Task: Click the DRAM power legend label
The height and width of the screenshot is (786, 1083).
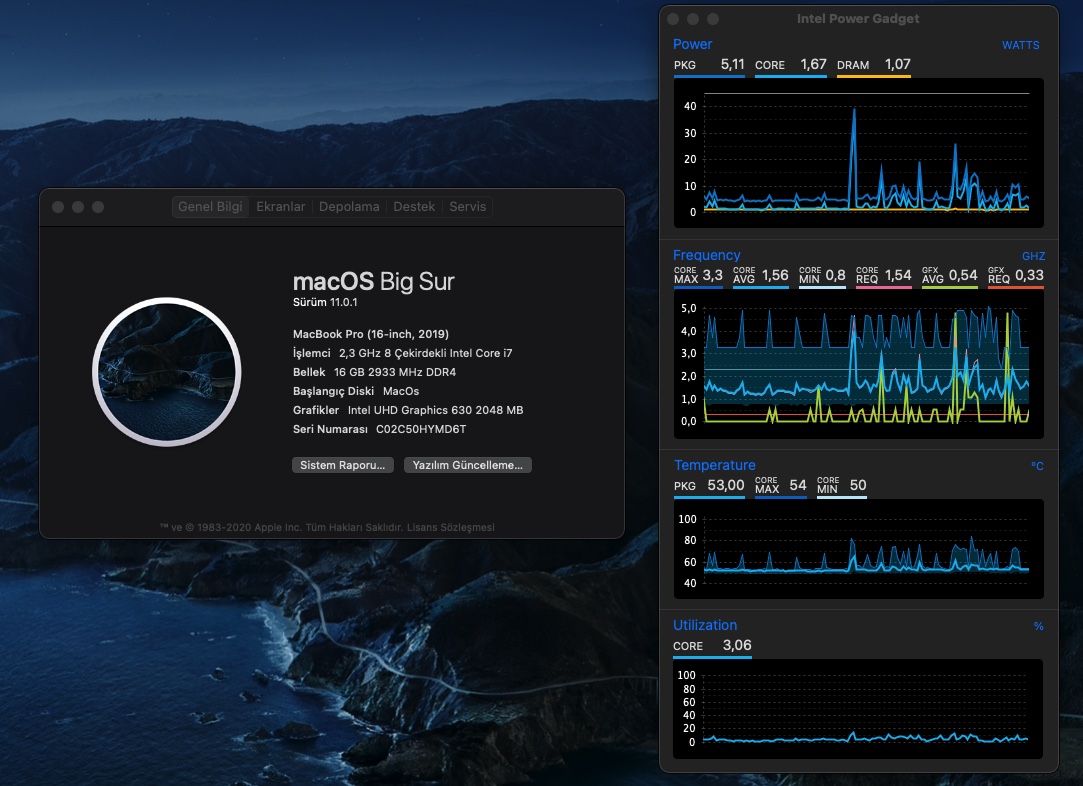Action: [x=853, y=65]
